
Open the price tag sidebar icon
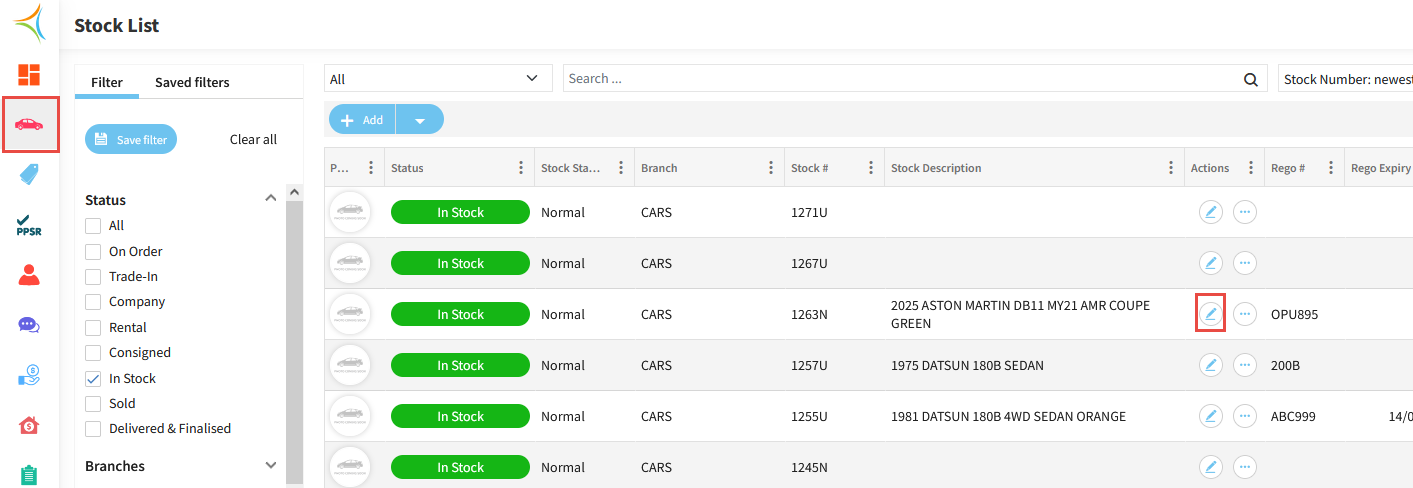pyautogui.click(x=29, y=175)
